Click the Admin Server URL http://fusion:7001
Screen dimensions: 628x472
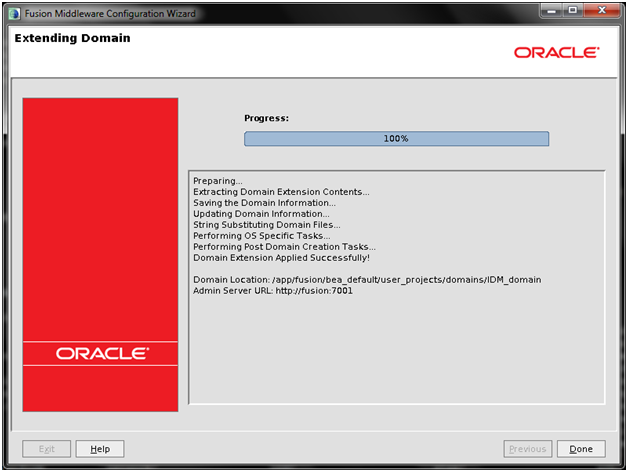pos(314,290)
